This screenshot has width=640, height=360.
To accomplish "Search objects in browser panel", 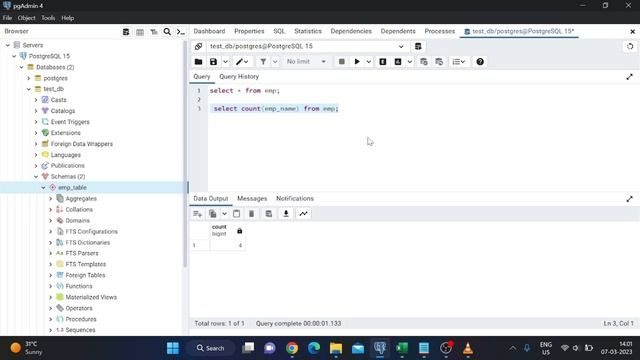I will click(167, 31).
